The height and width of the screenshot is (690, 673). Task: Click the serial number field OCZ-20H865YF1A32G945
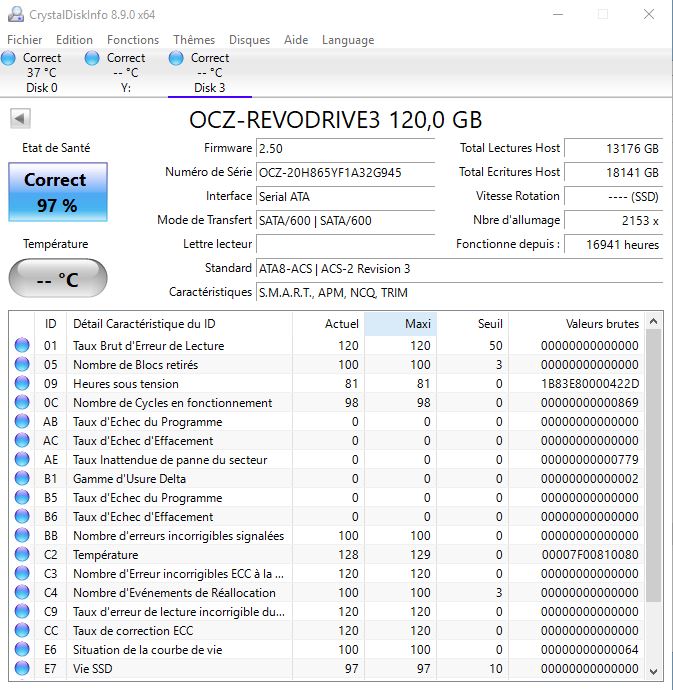[346, 172]
